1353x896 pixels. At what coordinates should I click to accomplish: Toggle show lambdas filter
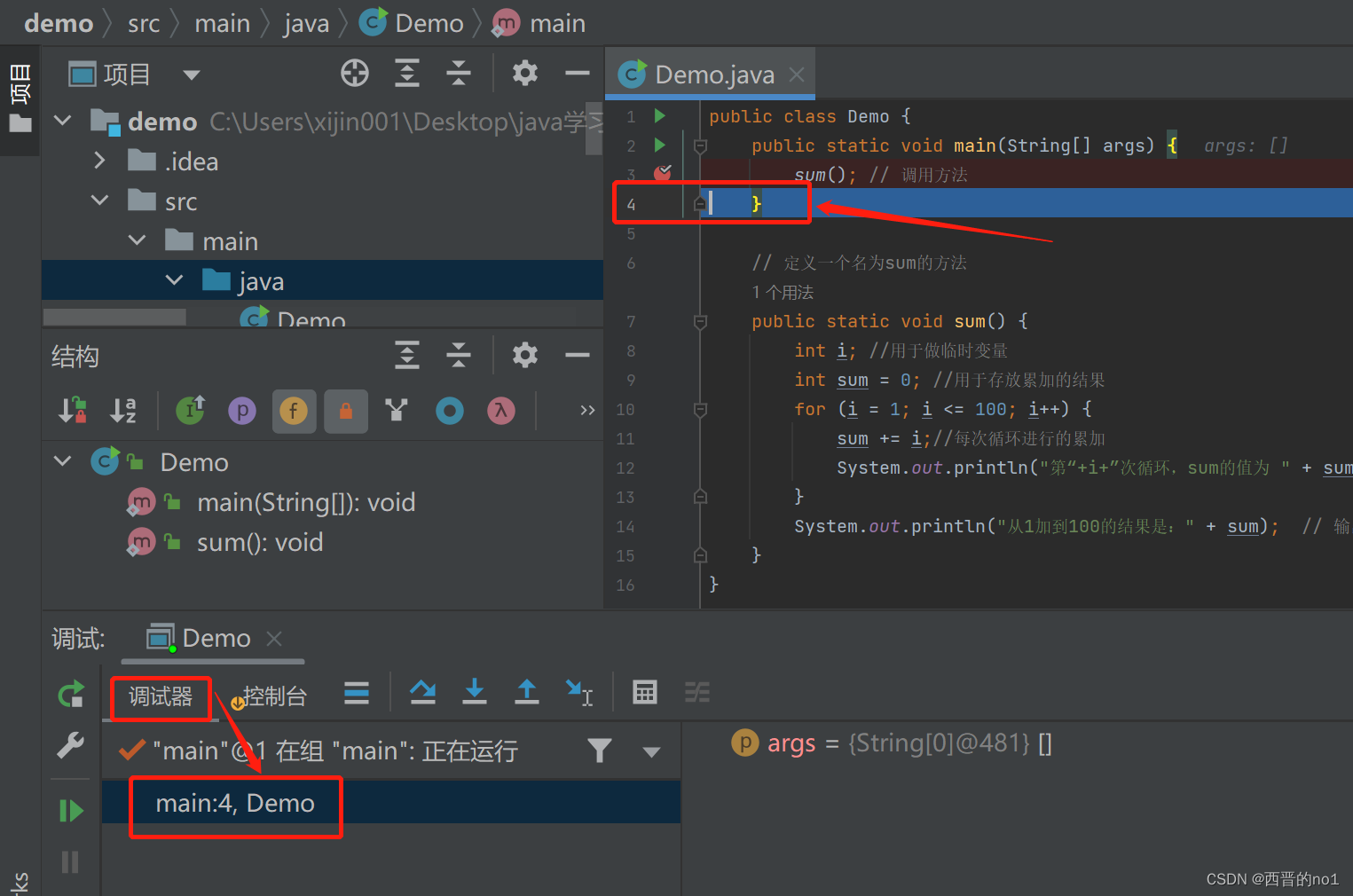pyautogui.click(x=501, y=411)
